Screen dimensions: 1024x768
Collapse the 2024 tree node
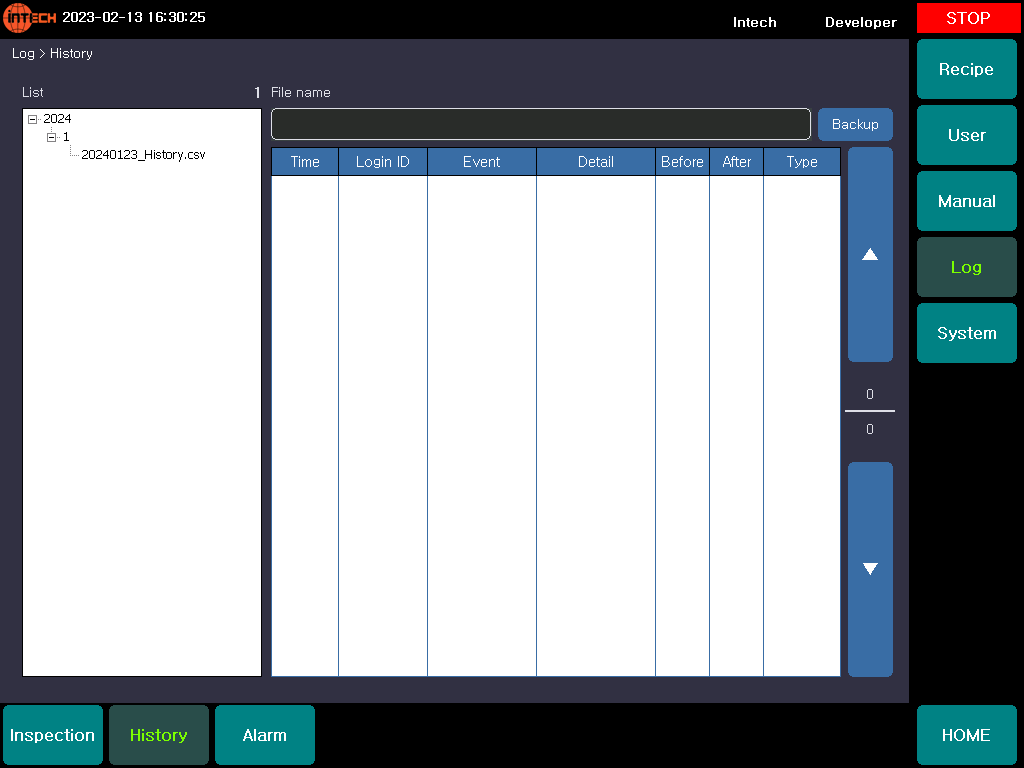tap(32, 119)
